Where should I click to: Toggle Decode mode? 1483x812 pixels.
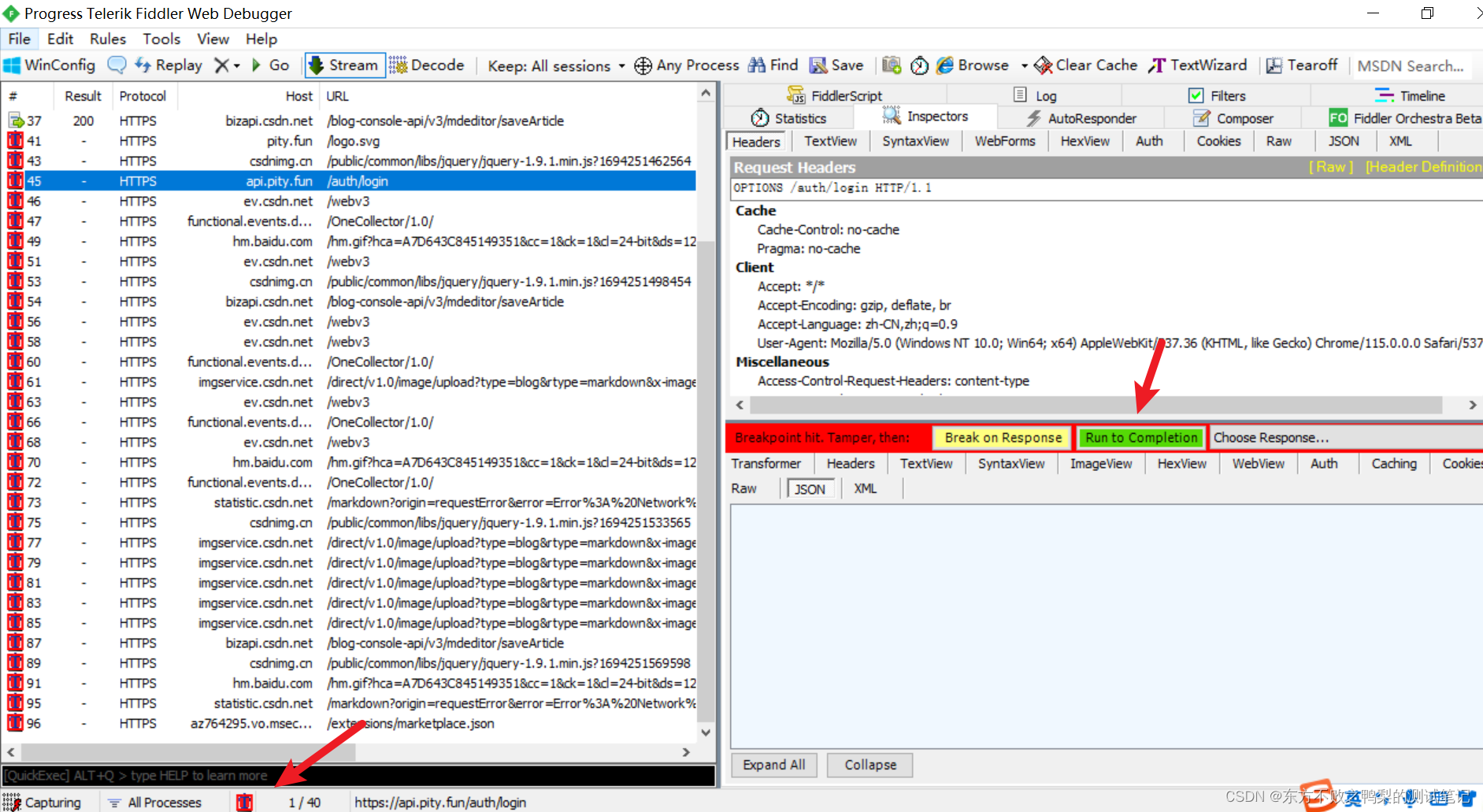(x=427, y=65)
